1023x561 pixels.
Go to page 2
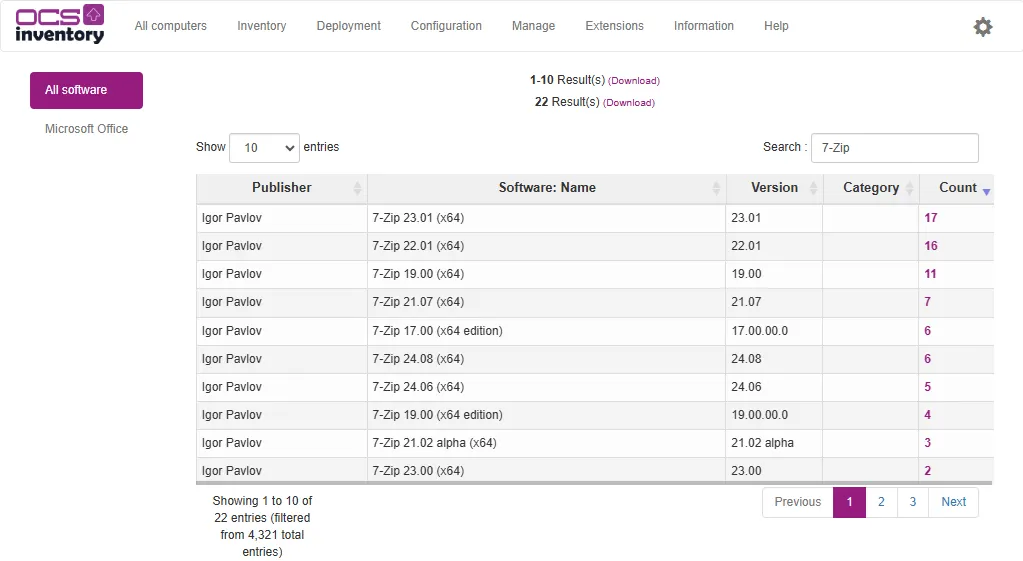coord(881,502)
